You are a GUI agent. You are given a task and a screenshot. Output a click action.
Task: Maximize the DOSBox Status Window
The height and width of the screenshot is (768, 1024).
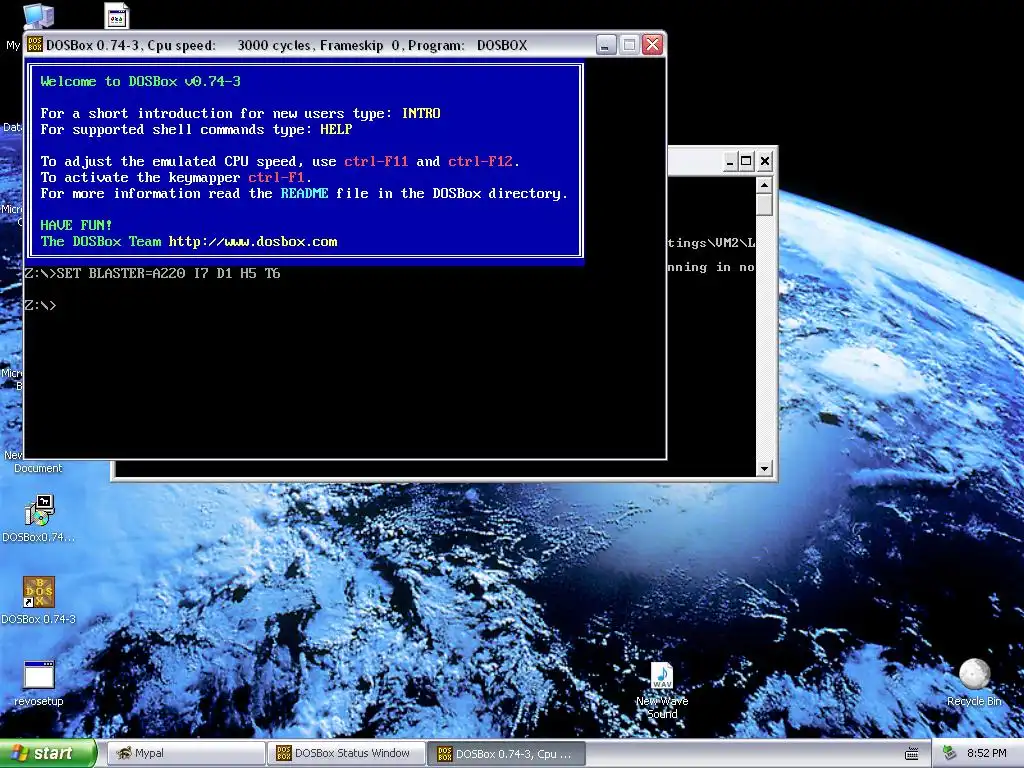[x=746, y=161]
